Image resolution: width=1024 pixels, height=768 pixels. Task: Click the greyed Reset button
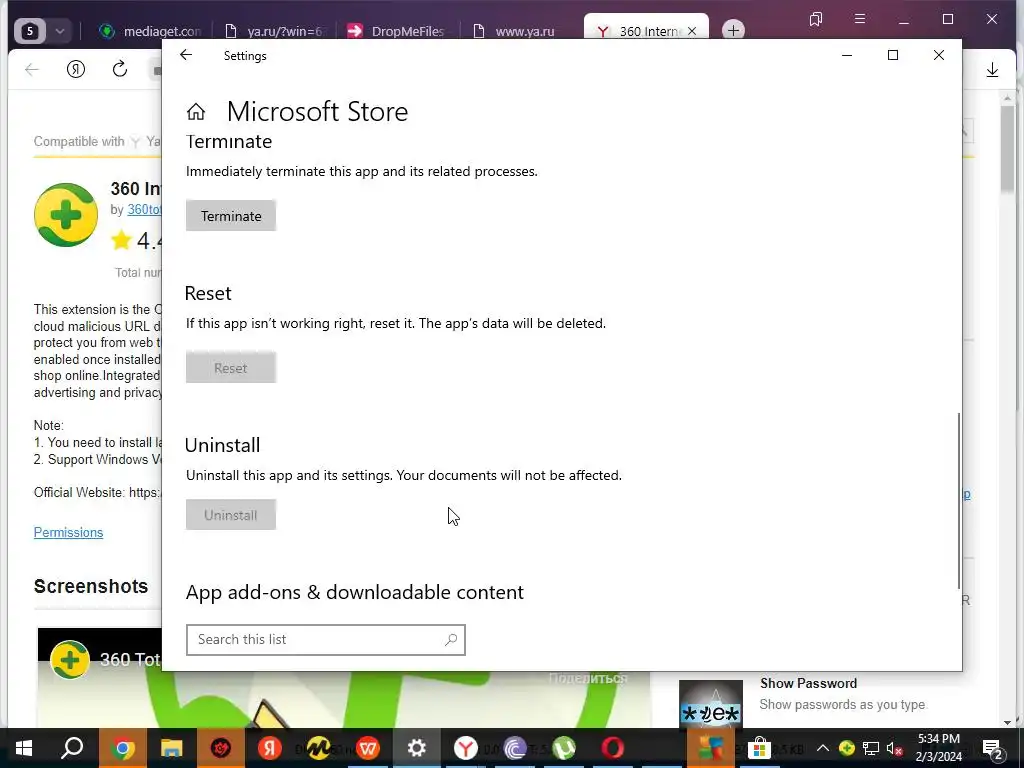[231, 368]
